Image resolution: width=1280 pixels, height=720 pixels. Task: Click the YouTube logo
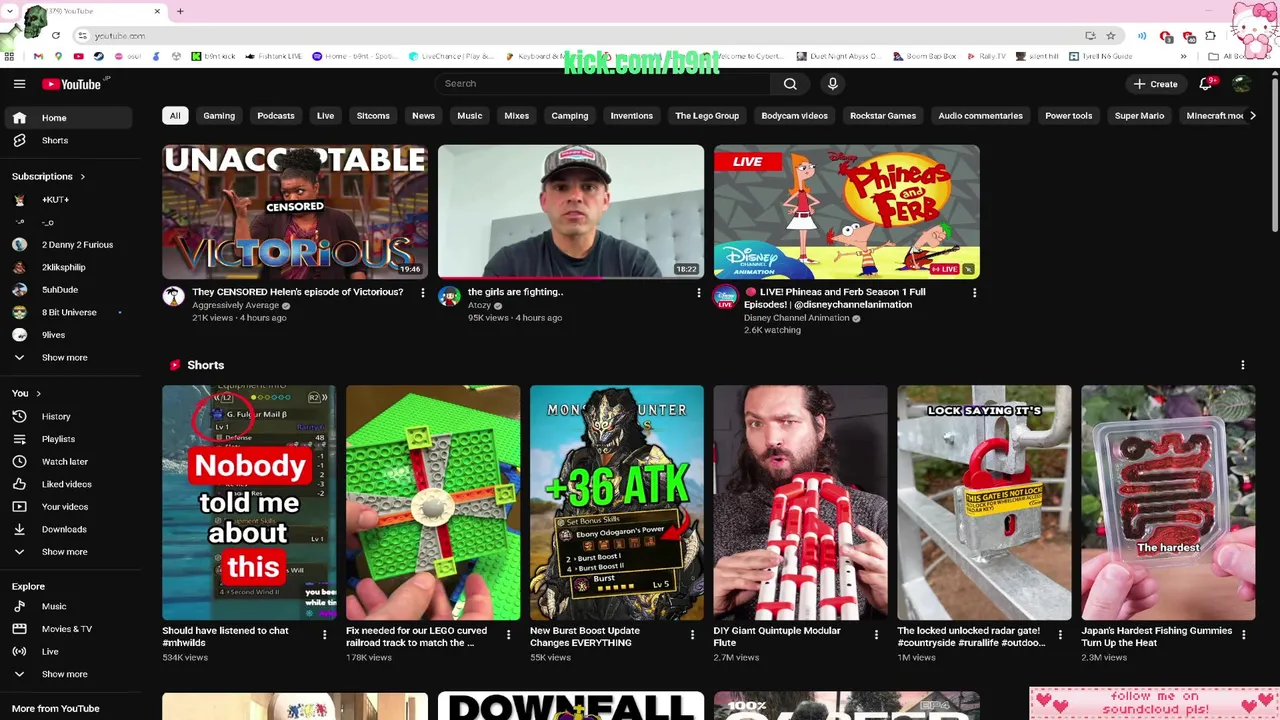pos(71,84)
